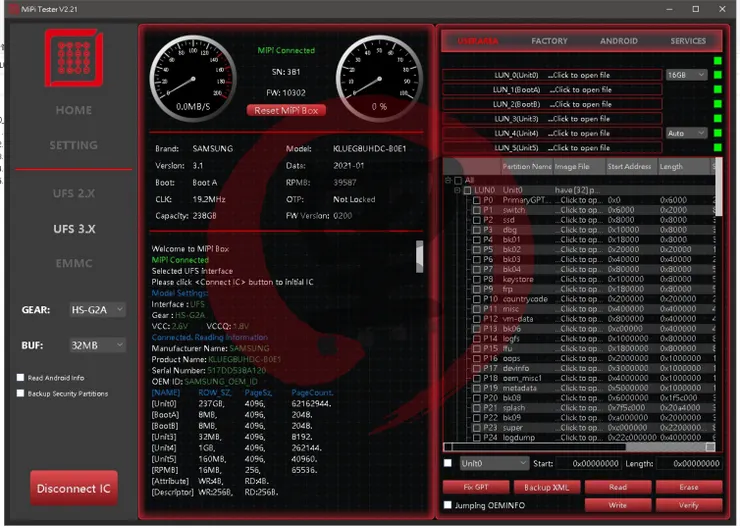Image resolution: width=740 pixels, height=530 pixels.
Task: Tick the Jumping OEMINFO checkbox
Action: tap(447, 505)
